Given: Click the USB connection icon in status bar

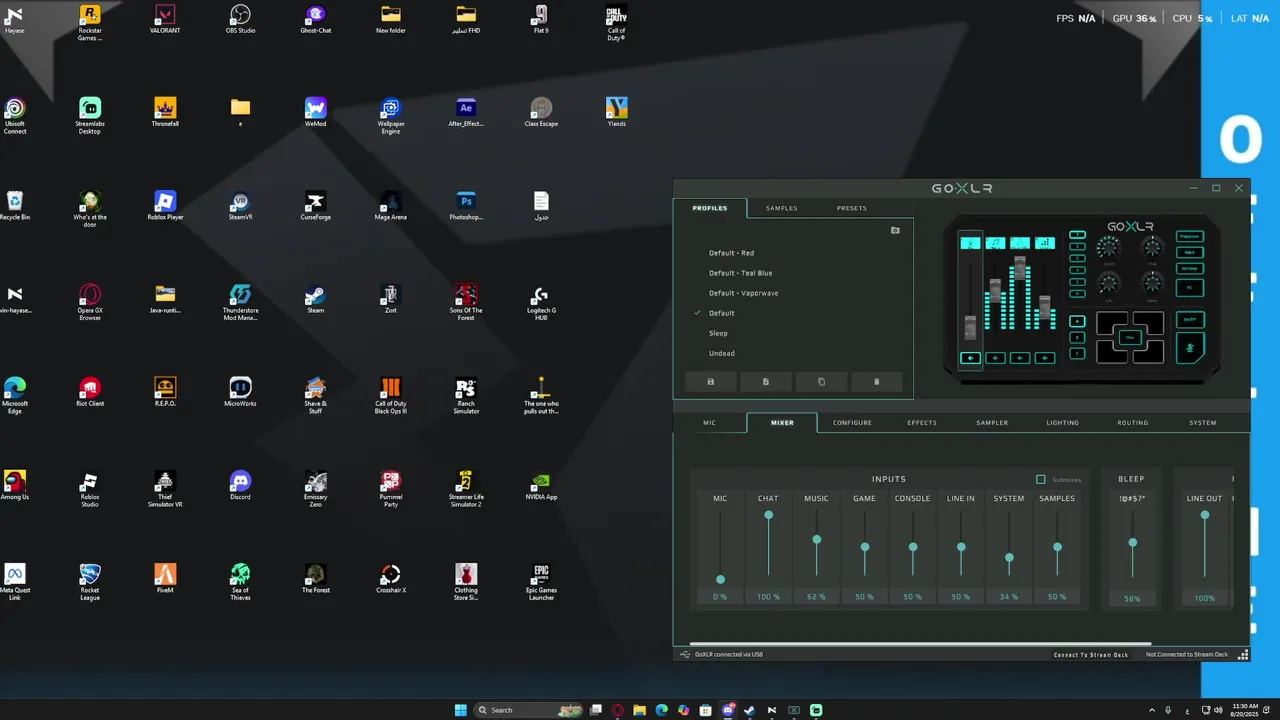Looking at the screenshot, I should click(685, 654).
